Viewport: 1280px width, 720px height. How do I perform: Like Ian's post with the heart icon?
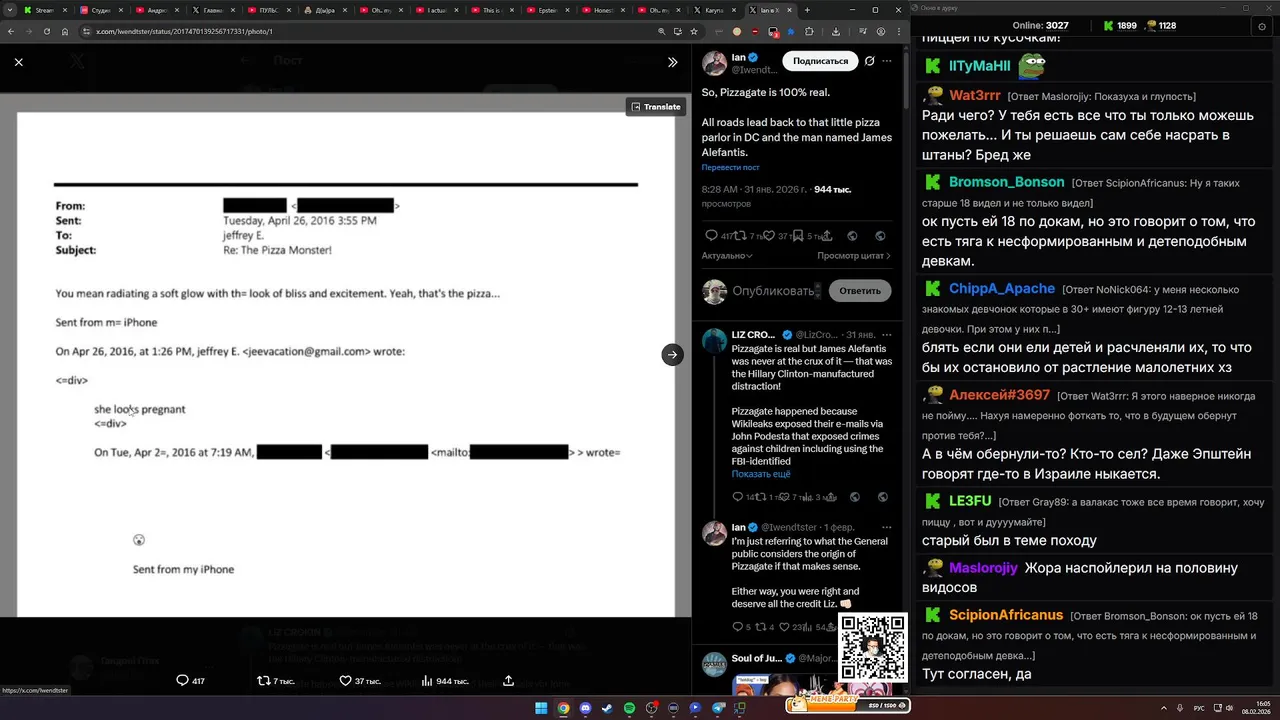click(770, 236)
